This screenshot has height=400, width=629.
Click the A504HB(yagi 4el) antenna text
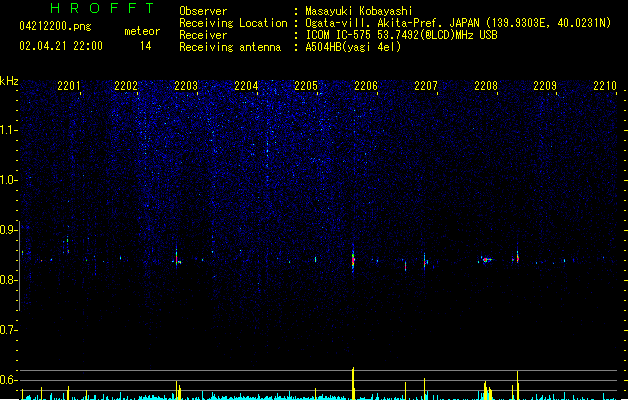click(x=353, y=47)
